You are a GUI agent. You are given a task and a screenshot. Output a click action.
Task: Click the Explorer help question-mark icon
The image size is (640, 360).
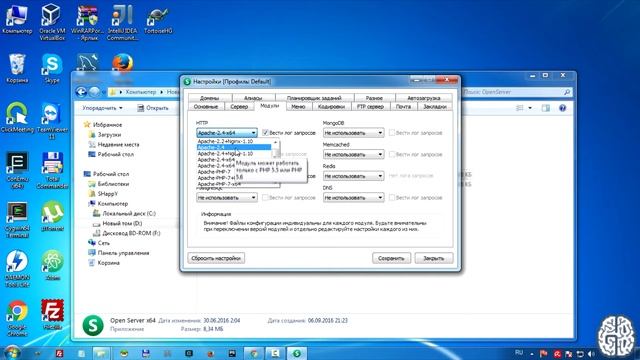tap(562, 108)
